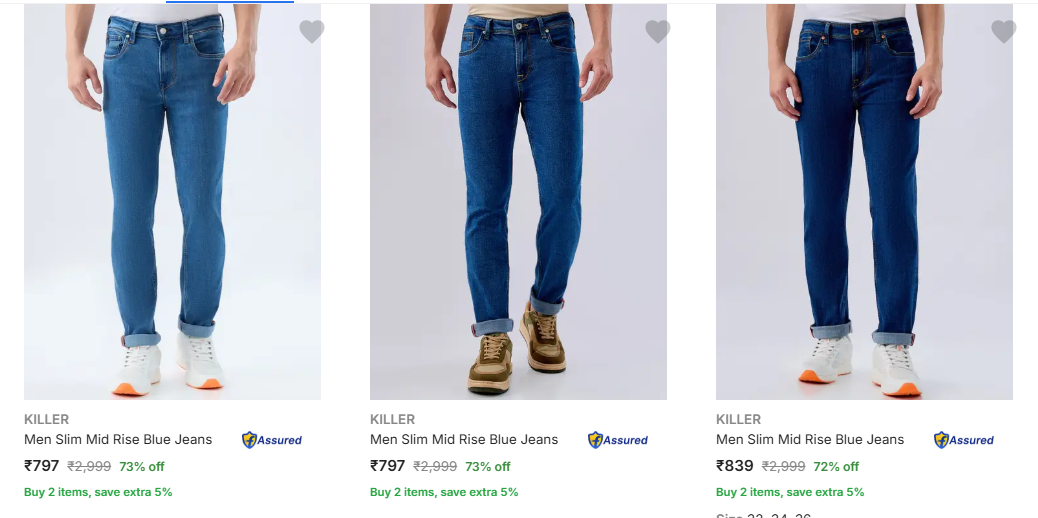
Task: Add third jeans to wishlist via heart
Action: [x=1004, y=32]
